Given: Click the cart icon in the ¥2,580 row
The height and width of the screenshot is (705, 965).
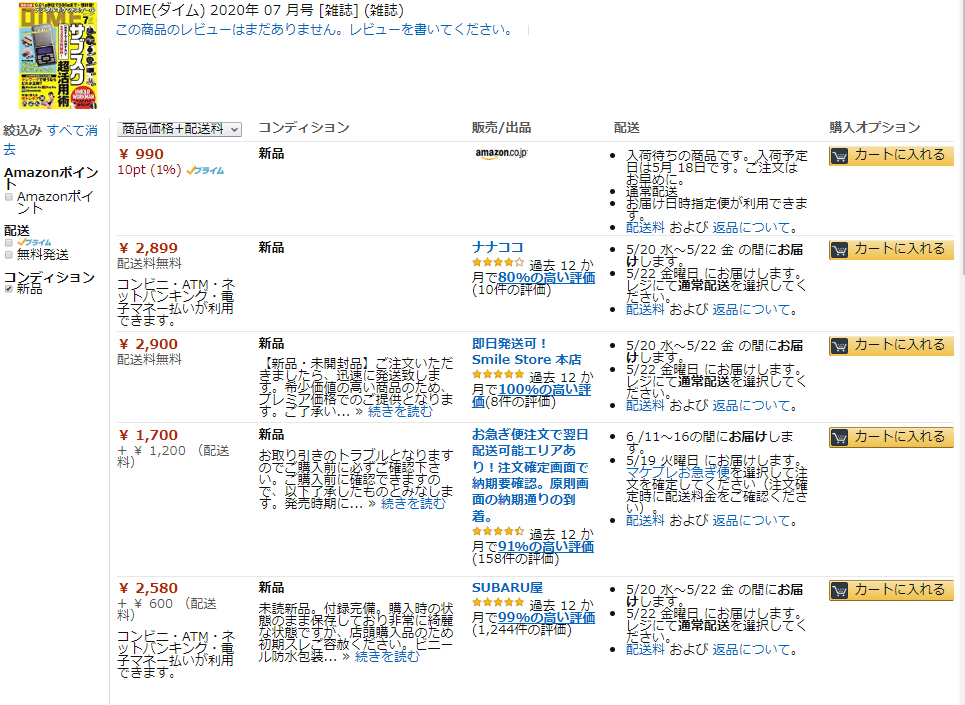Looking at the screenshot, I should click(x=839, y=591).
